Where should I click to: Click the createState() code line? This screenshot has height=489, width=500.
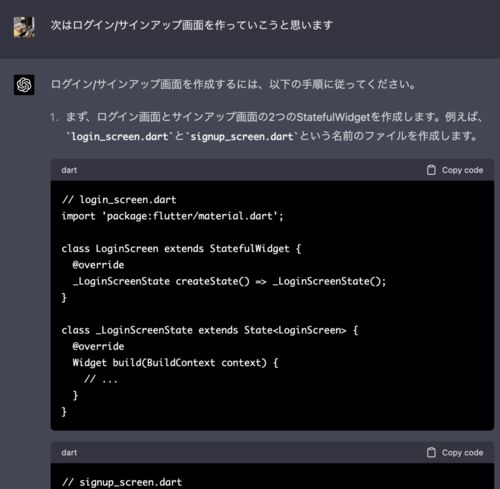(229, 281)
